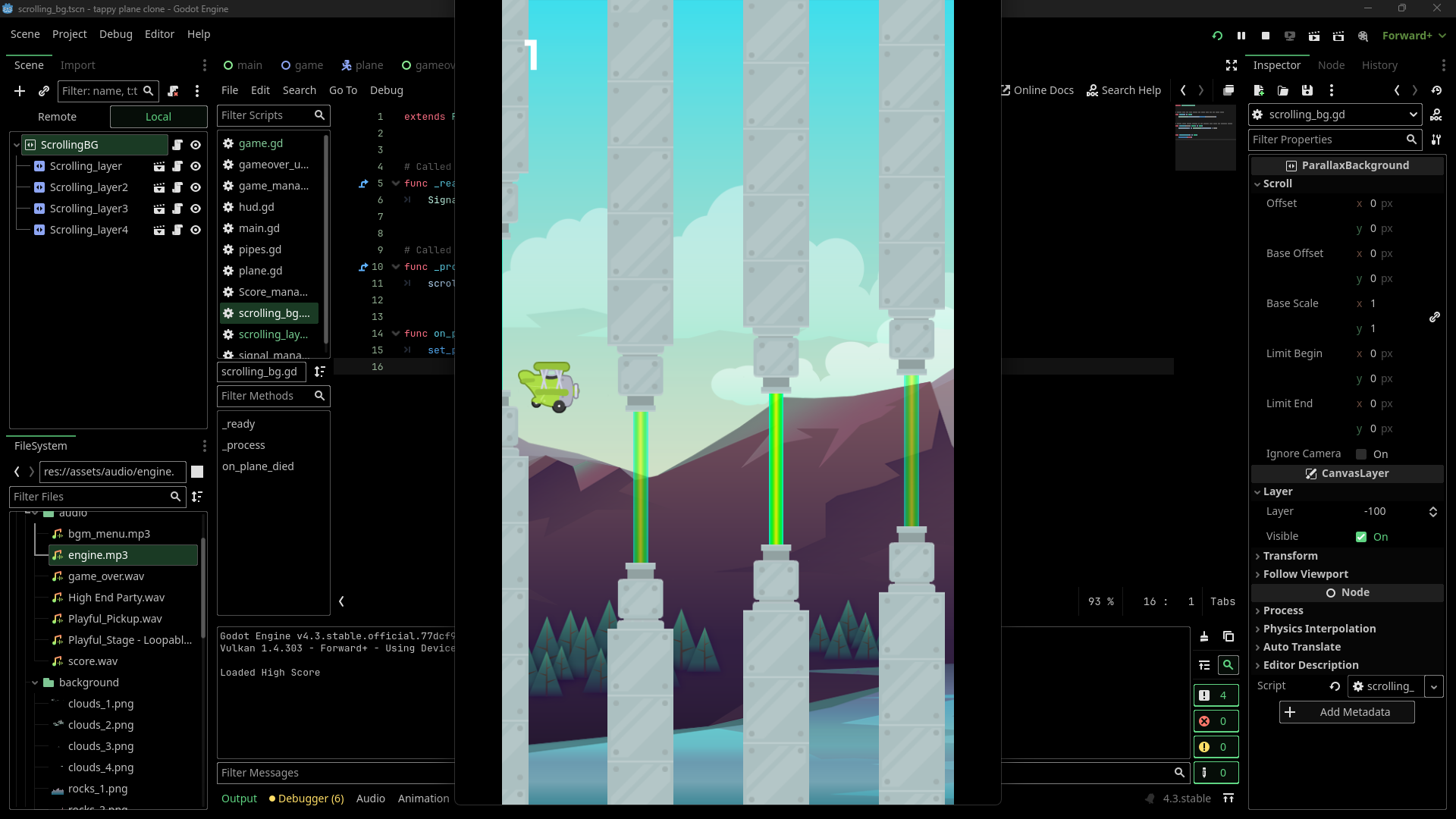Screen dimensions: 1456x819
Task: Click the save resource icon in Inspector
Action: click(x=1307, y=90)
